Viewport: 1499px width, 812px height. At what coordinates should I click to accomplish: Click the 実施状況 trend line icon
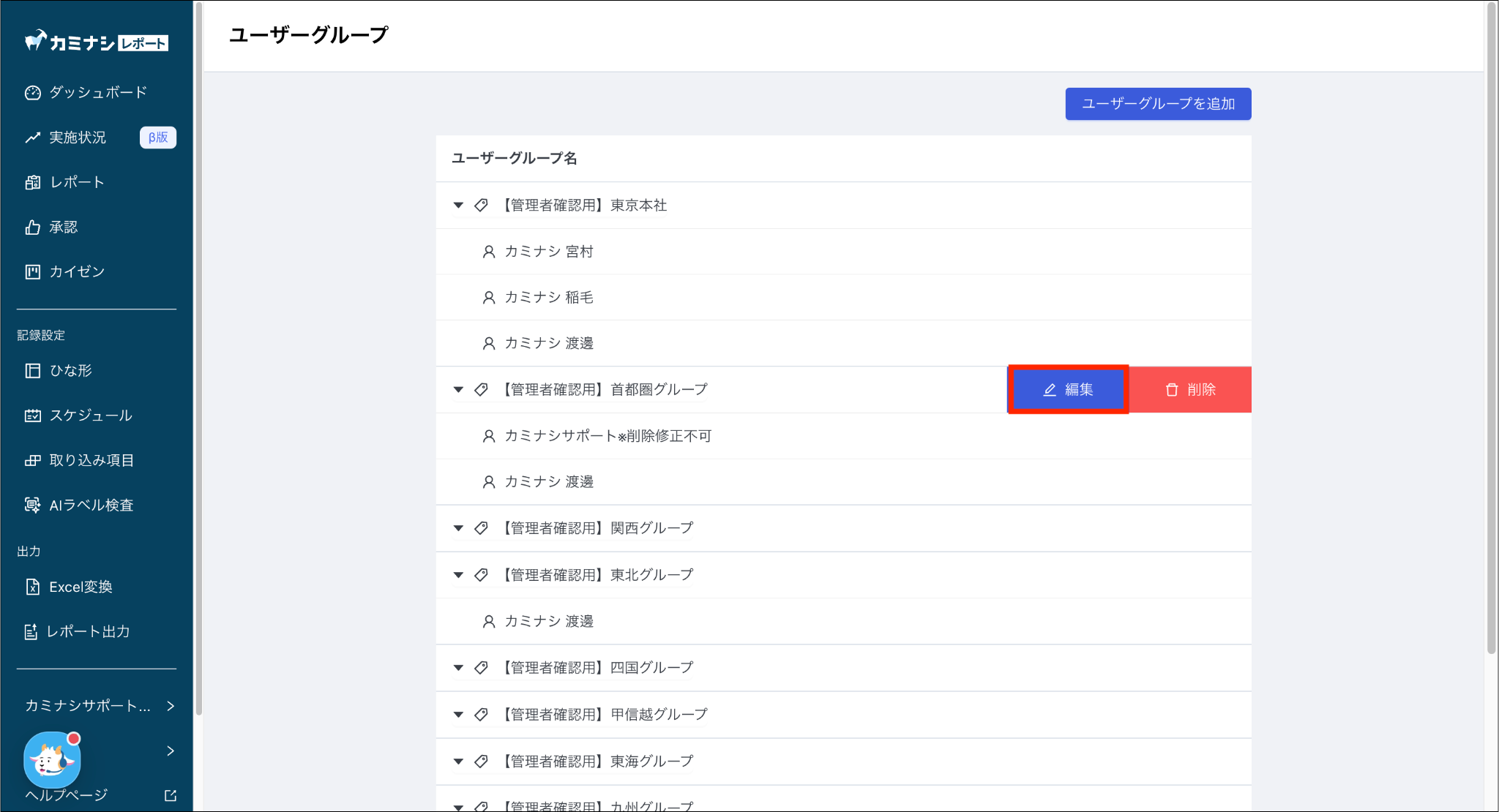tap(32, 138)
